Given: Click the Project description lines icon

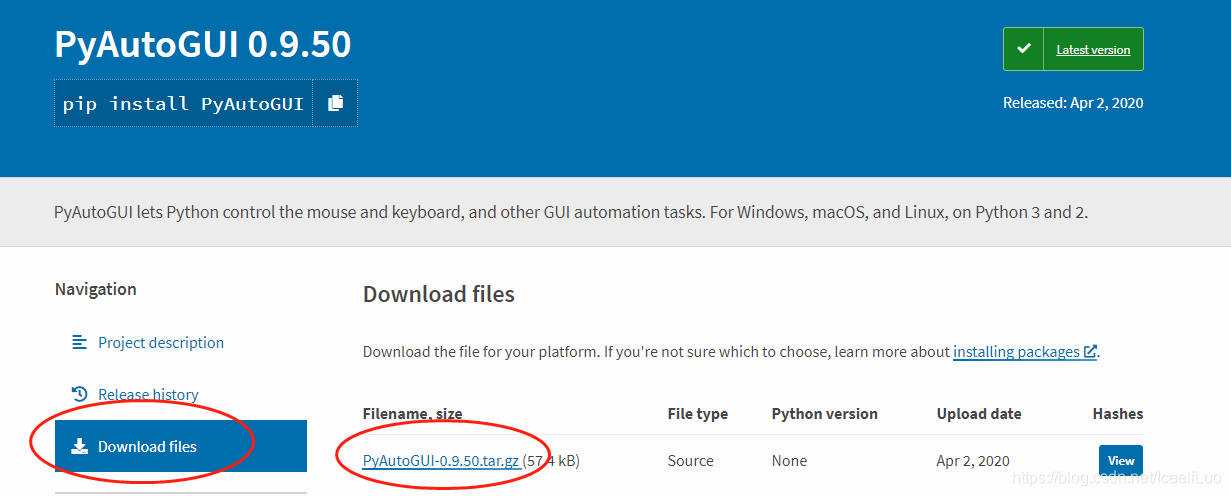Looking at the screenshot, I should 80,342.
